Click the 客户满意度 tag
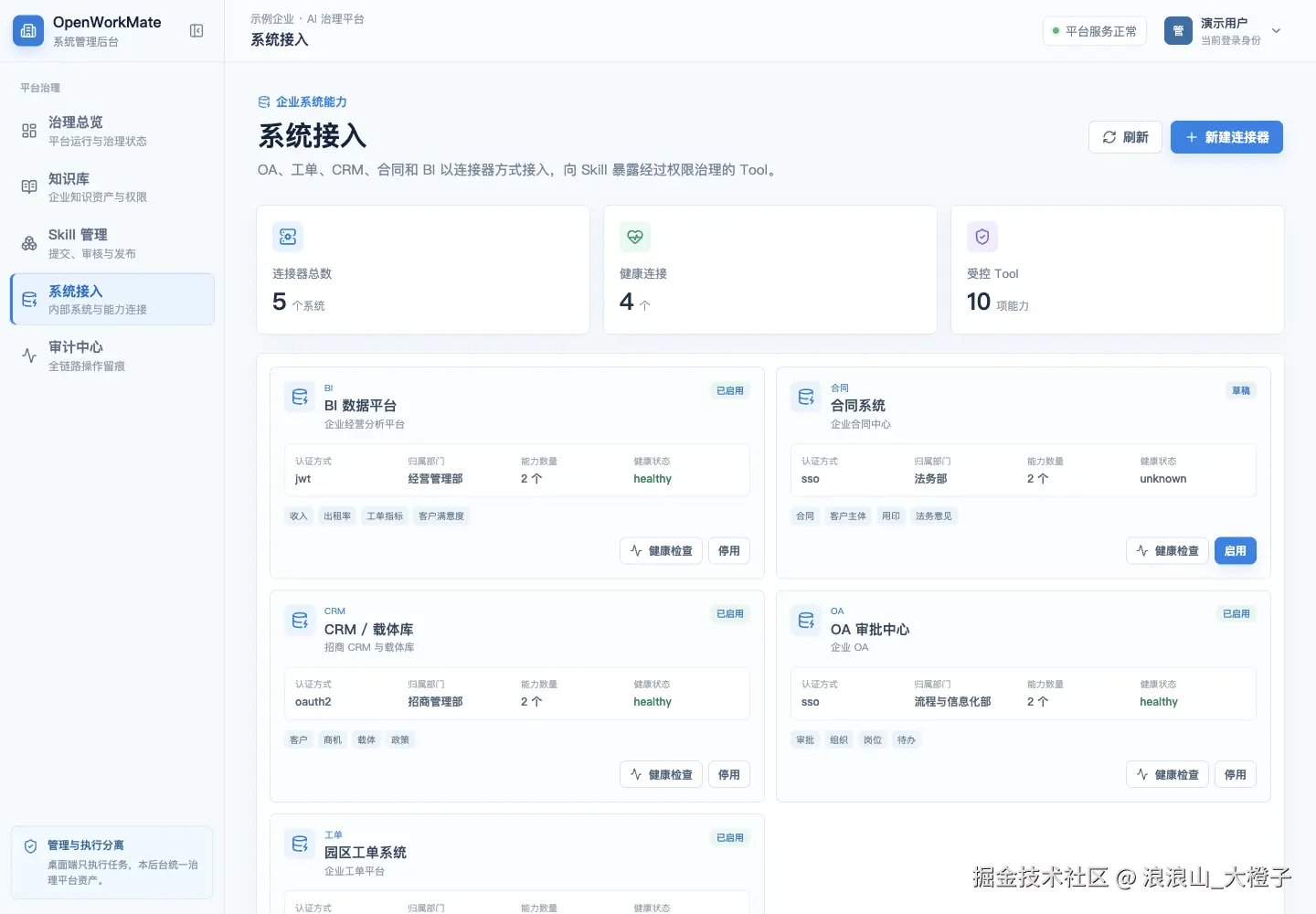Viewport: 1316px width, 914px height. click(441, 516)
